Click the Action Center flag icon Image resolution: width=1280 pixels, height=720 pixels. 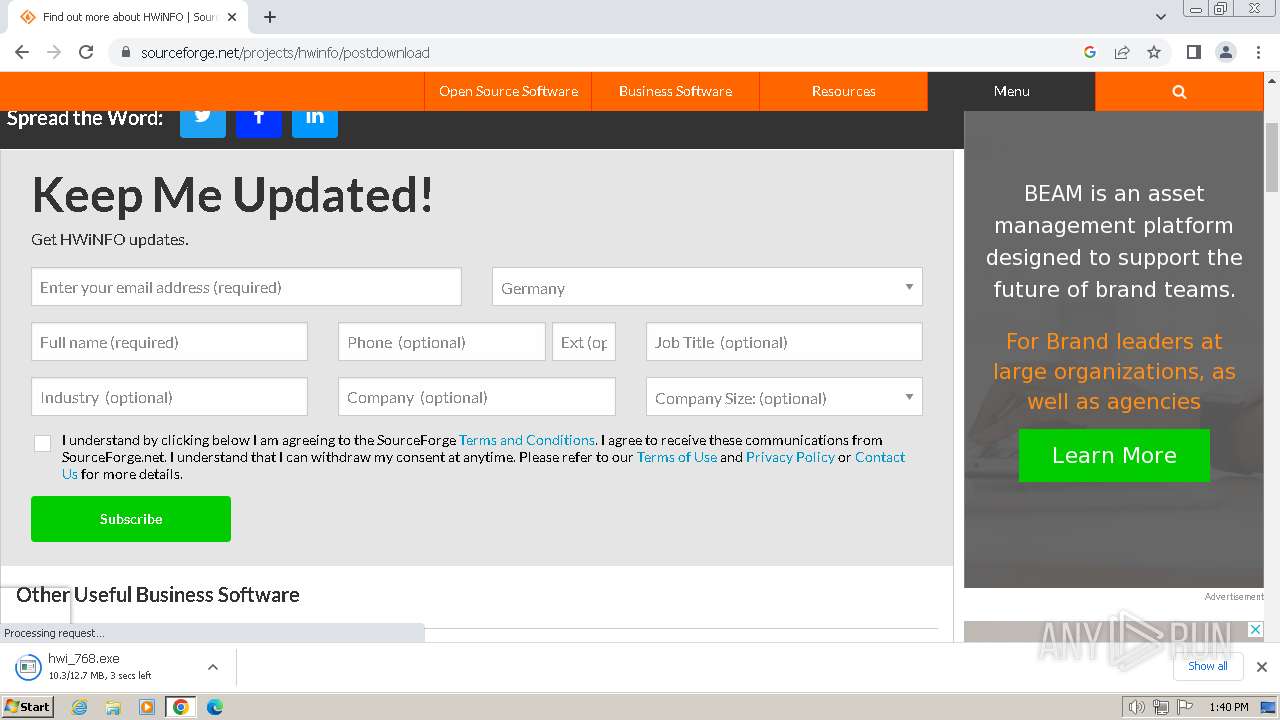(x=1185, y=707)
